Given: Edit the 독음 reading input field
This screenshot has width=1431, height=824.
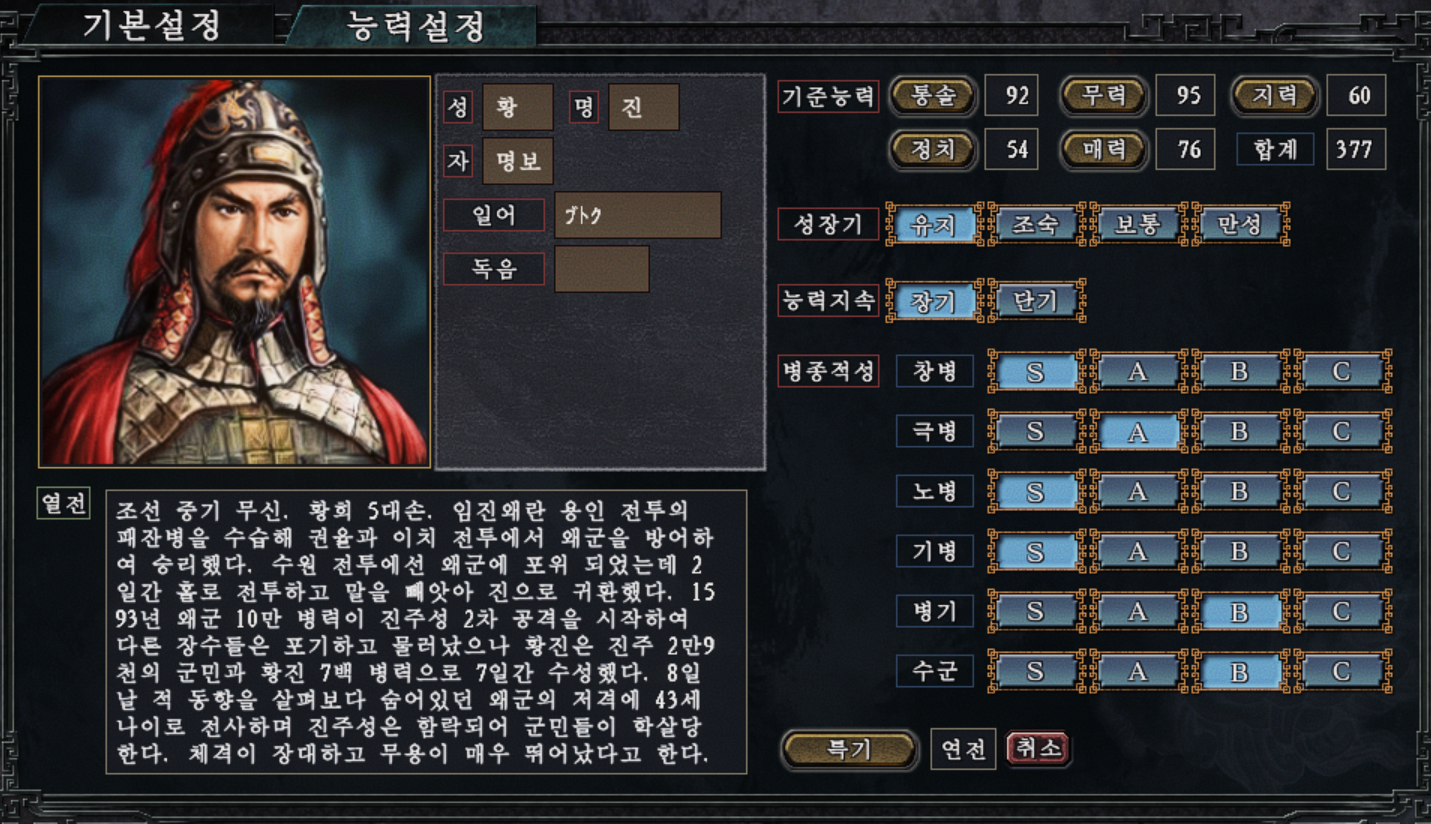Looking at the screenshot, I should click(602, 268).
